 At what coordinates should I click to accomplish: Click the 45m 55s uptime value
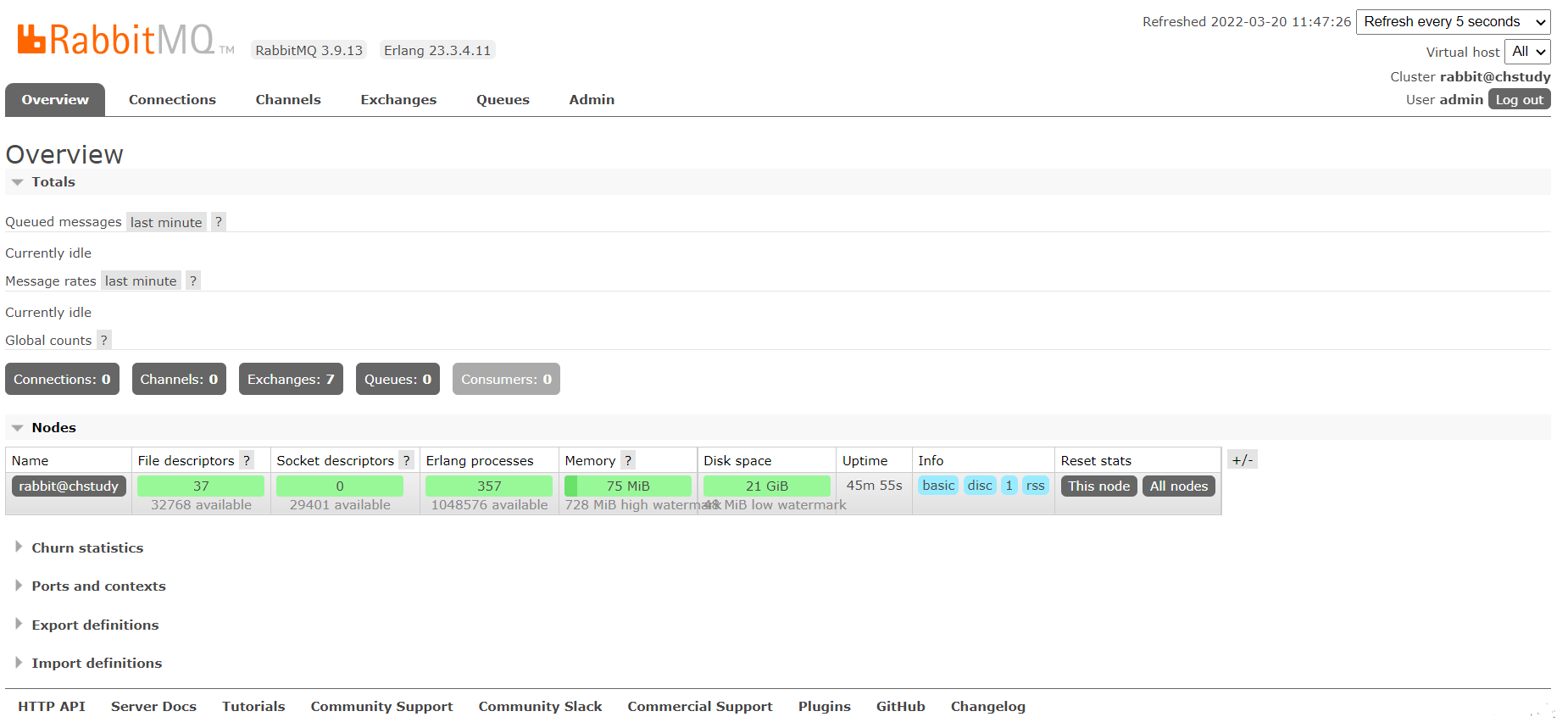click(874, 485)
